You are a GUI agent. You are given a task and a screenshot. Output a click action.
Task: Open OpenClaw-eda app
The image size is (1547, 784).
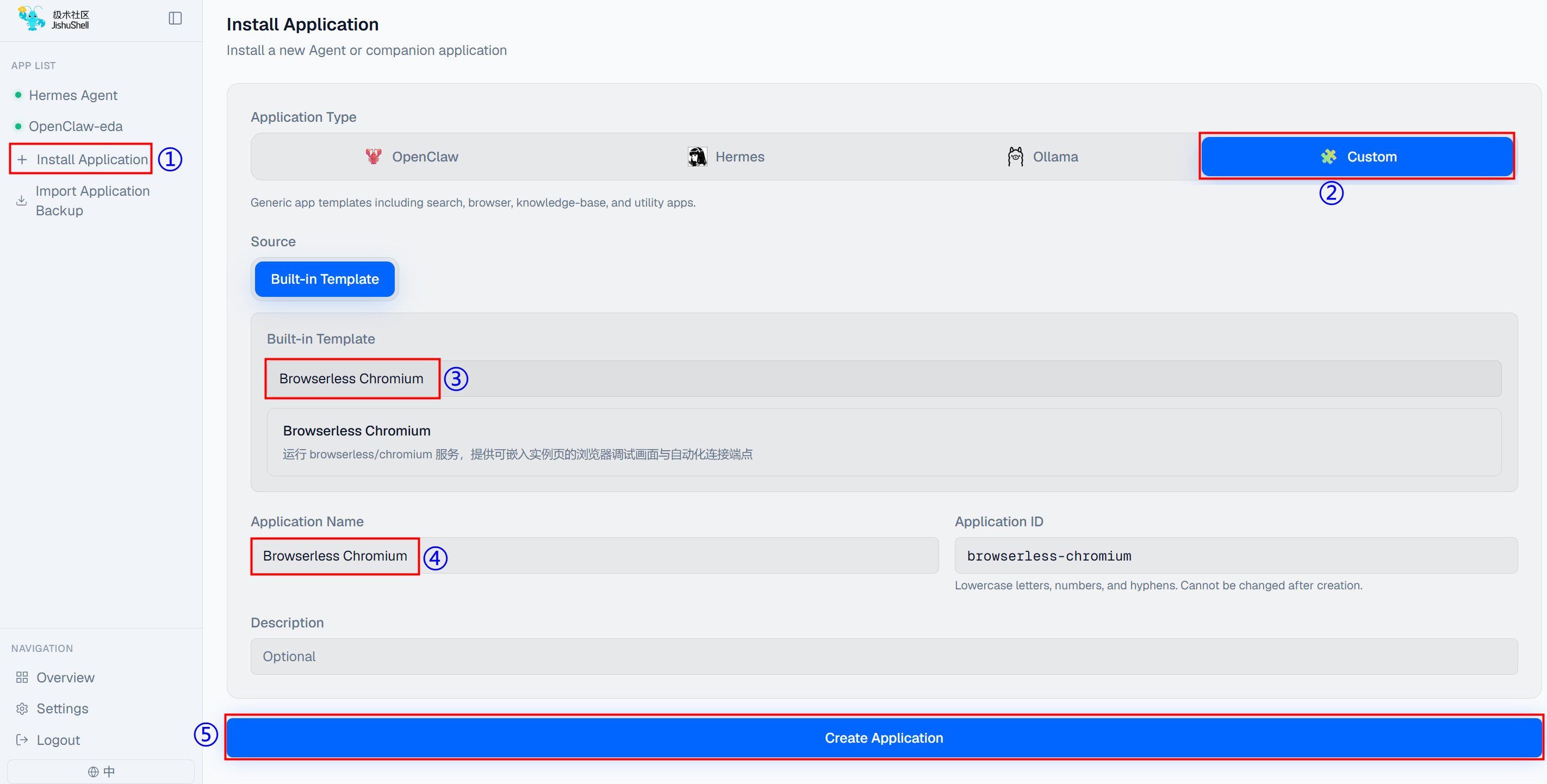76,126
